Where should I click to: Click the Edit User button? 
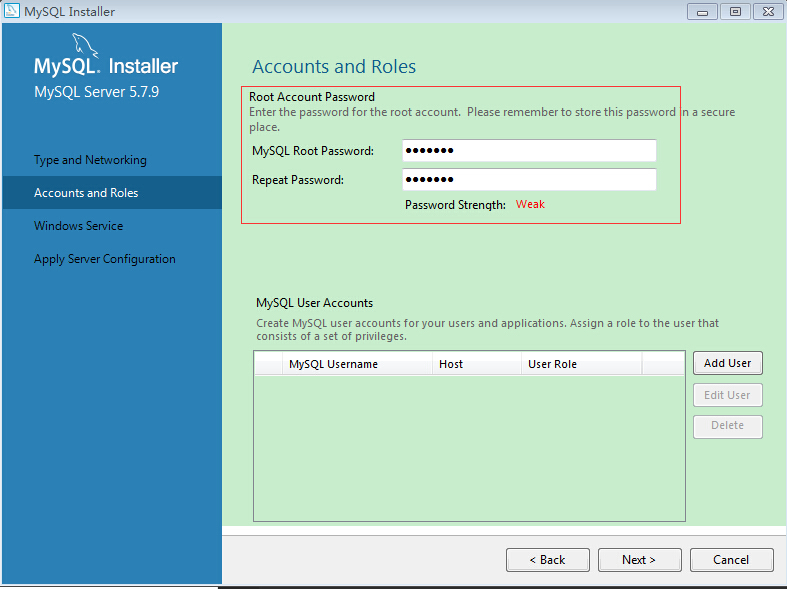(x=727, y=395)
